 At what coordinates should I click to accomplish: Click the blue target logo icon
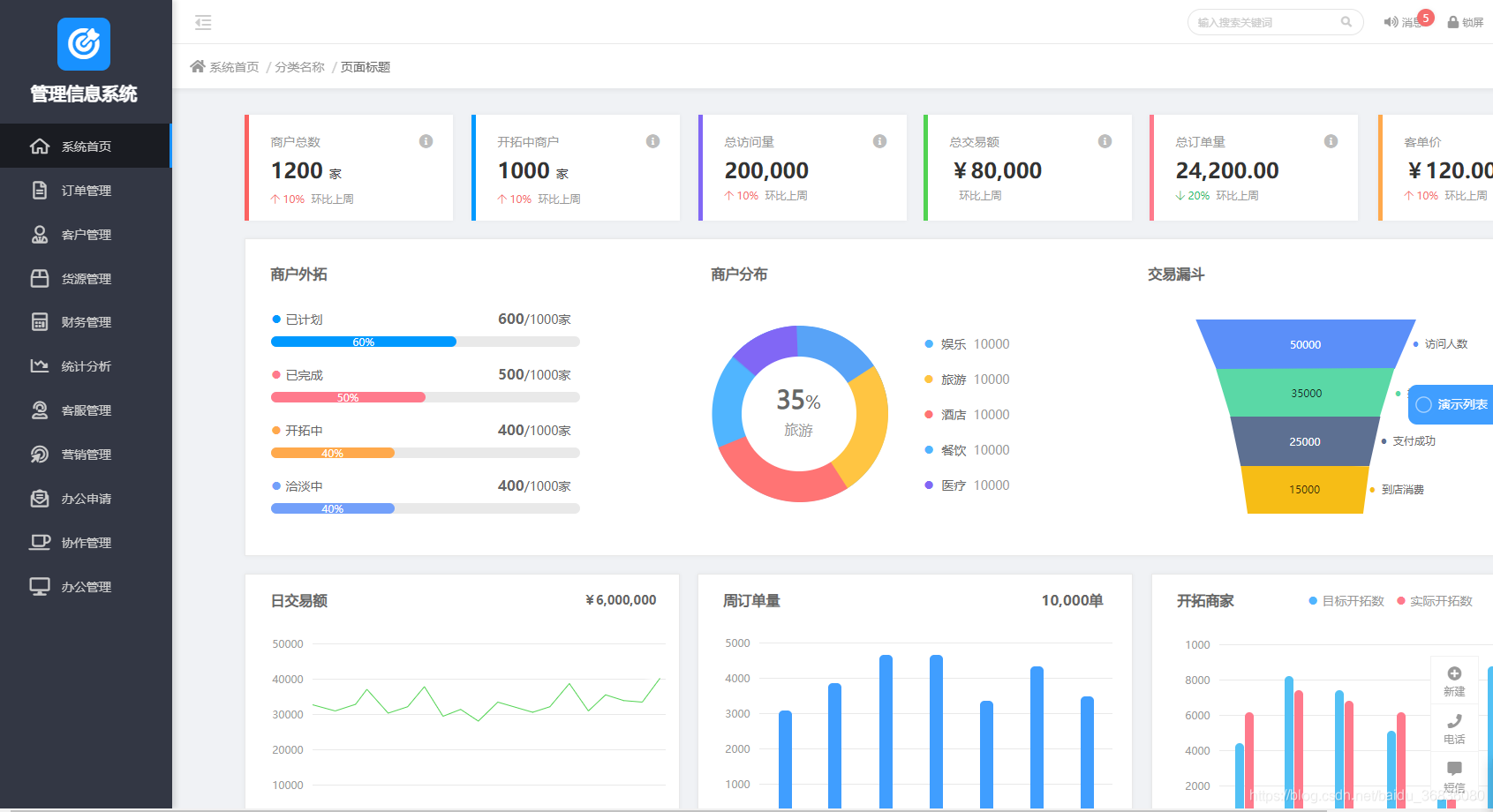coord(84,44)
